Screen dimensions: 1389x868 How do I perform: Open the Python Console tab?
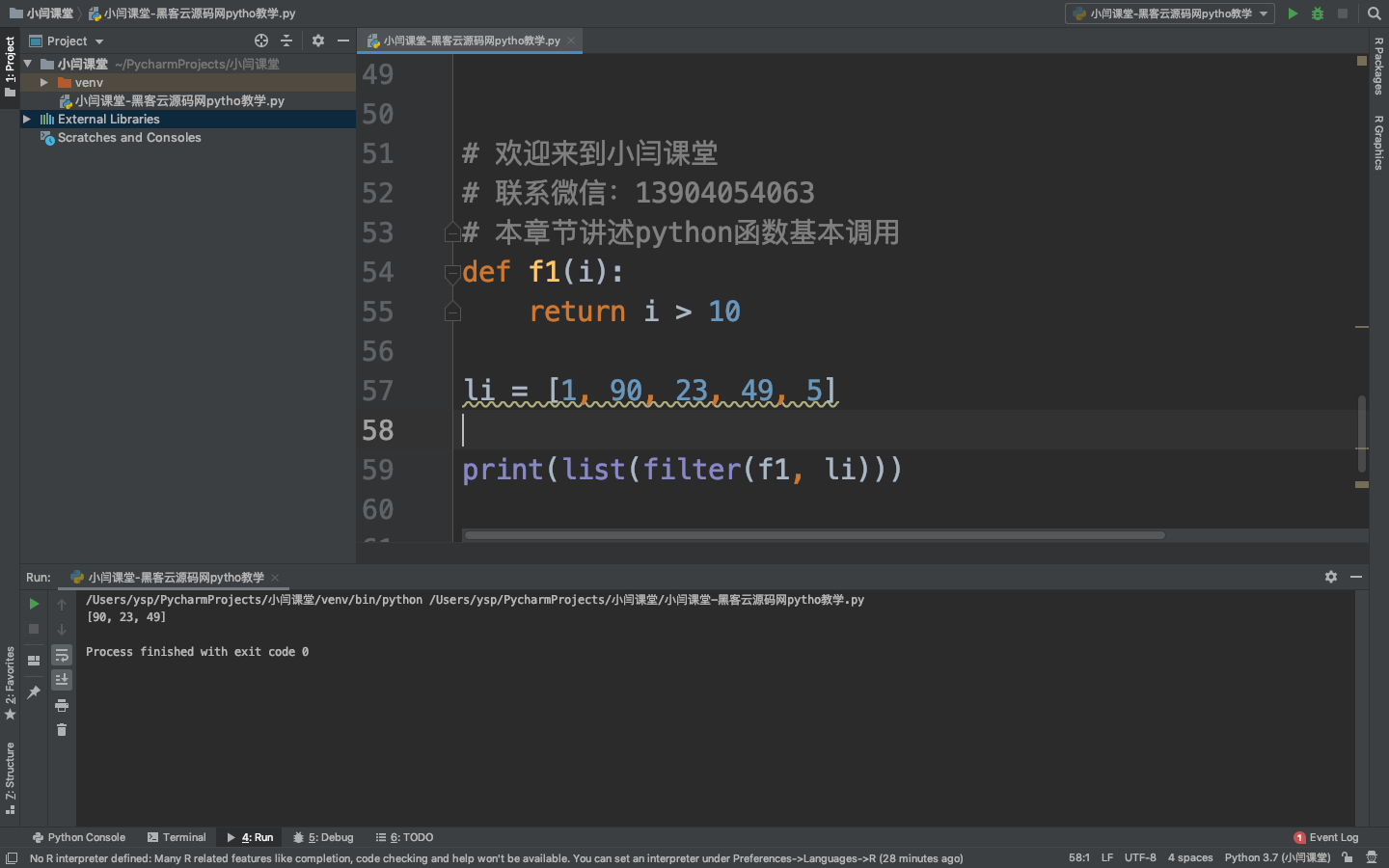(79, 838)
